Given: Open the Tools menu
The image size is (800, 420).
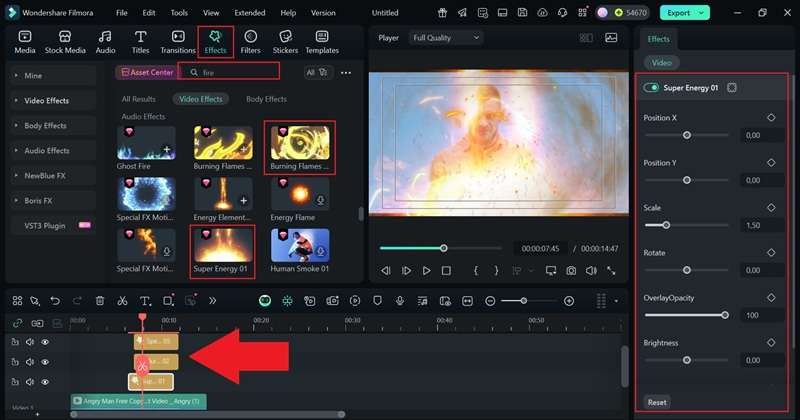Looking at the screenshot, I should pyautogui.click(x=179, y=13).
